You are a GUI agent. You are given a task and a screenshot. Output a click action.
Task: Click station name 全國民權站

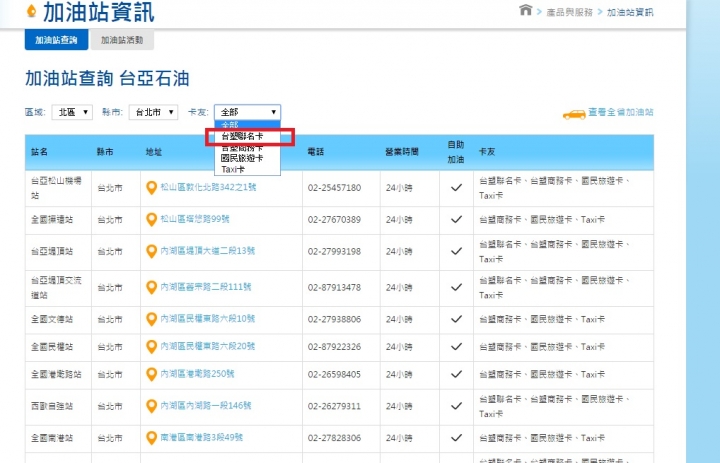(52, 347)
